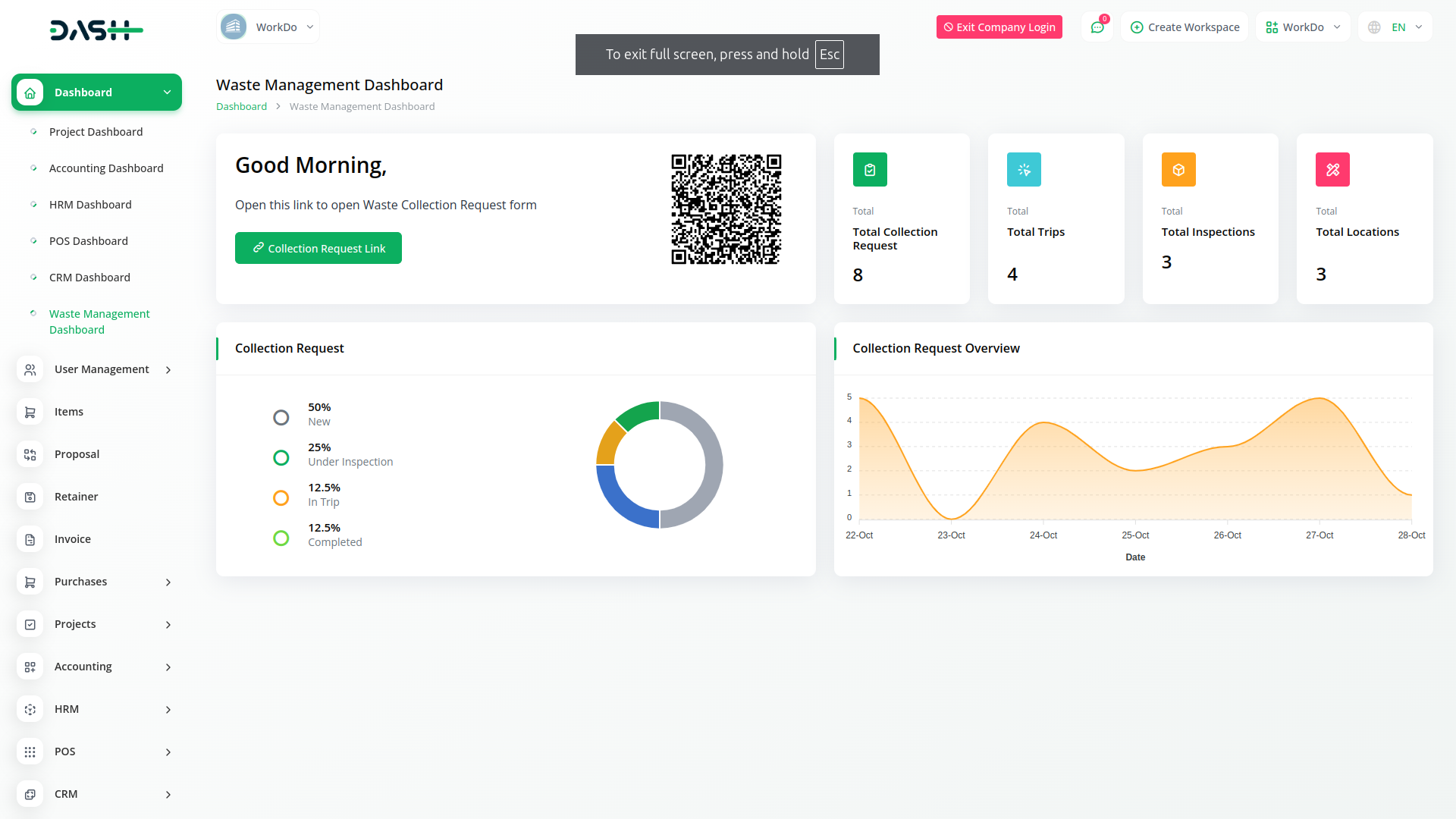Viewport: 1456px width, 819px height.
Task: Click the DASH logo
Action: tap(96, 30)
